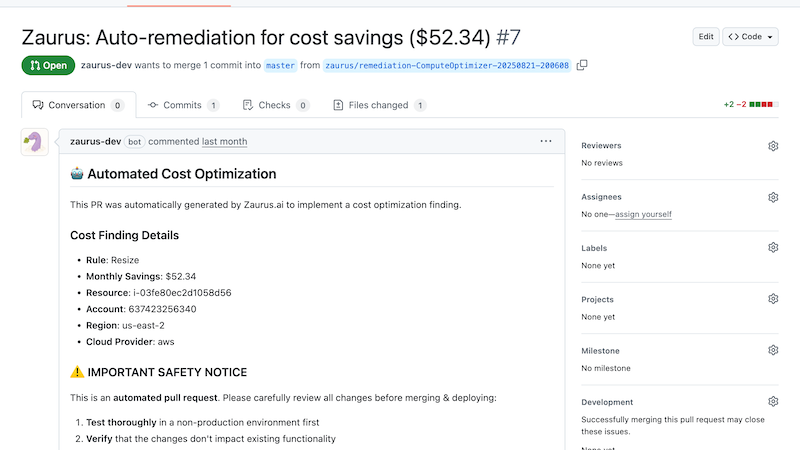Open Milestone settings gear
Viewport: 800px width, 450px height.
point(773,350)
